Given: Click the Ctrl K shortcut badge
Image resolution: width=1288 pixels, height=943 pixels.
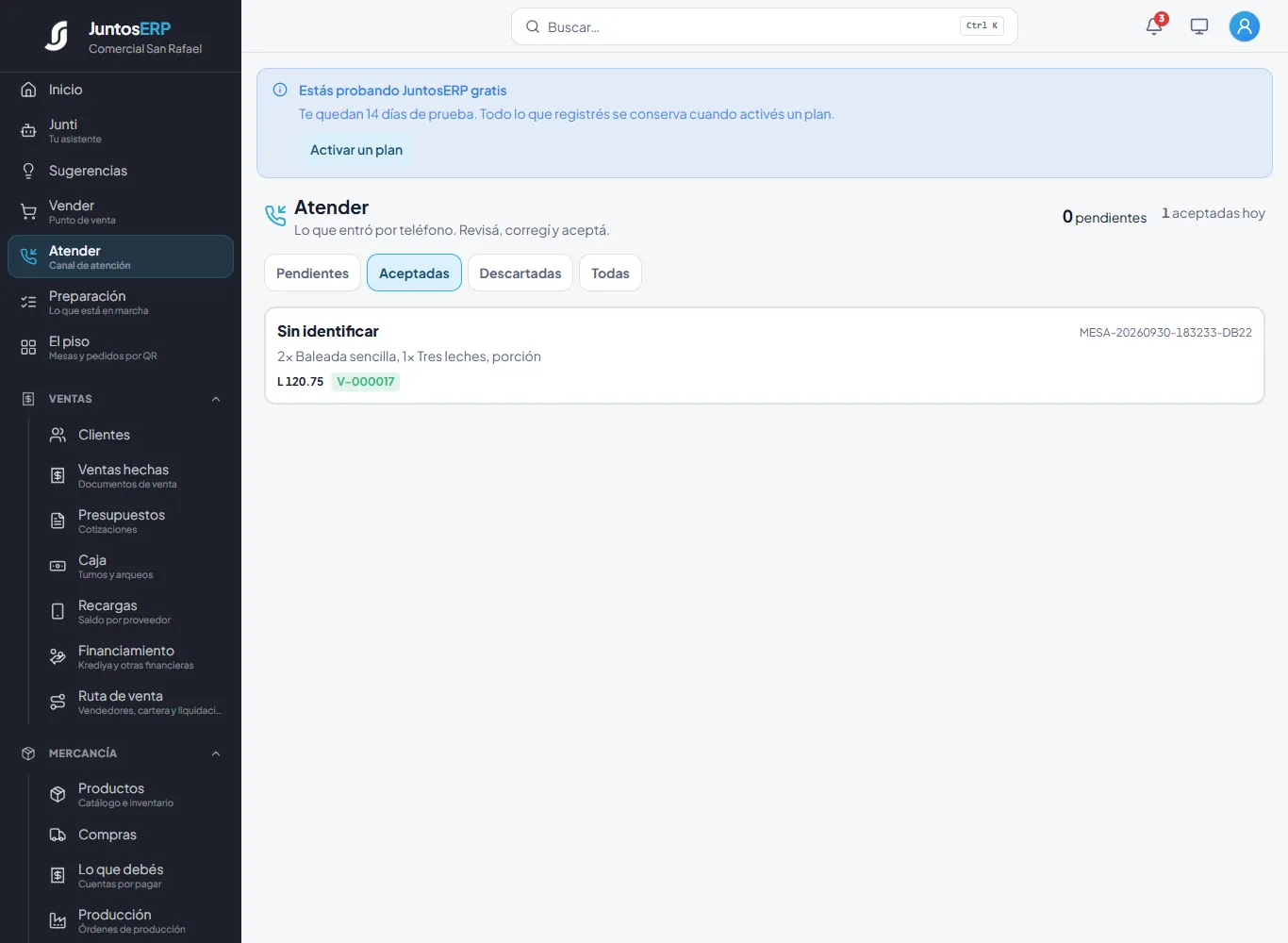Looking at the screenshot, I should [982, 26].
